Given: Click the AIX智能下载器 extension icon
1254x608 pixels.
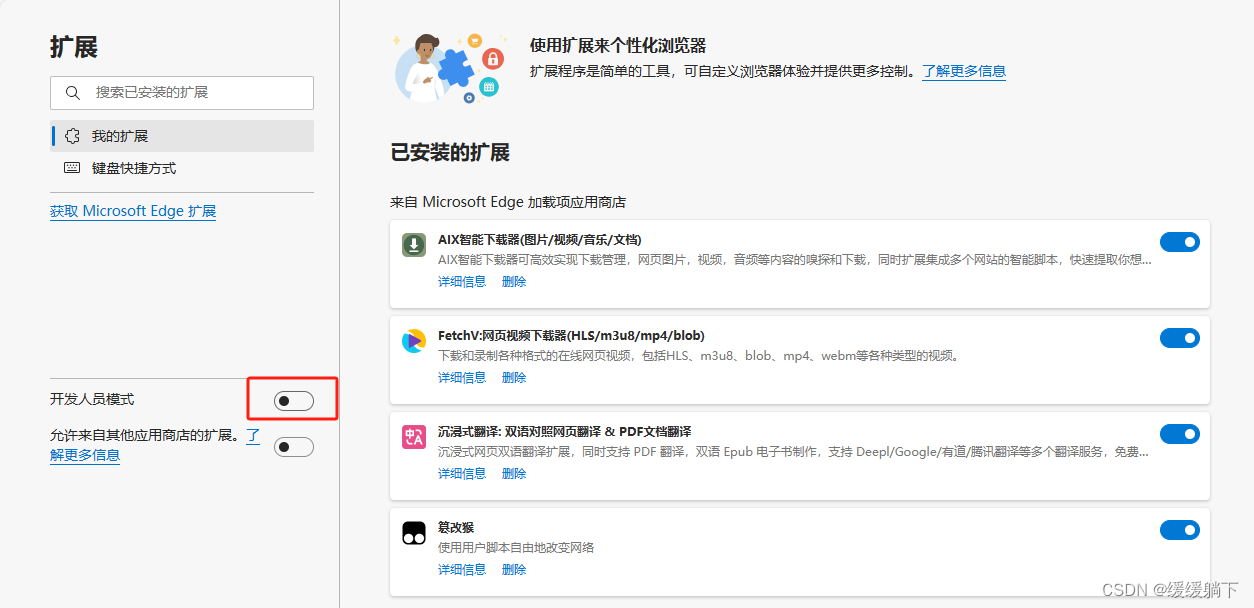Looking at the screenshot, I should click(414, 245).
